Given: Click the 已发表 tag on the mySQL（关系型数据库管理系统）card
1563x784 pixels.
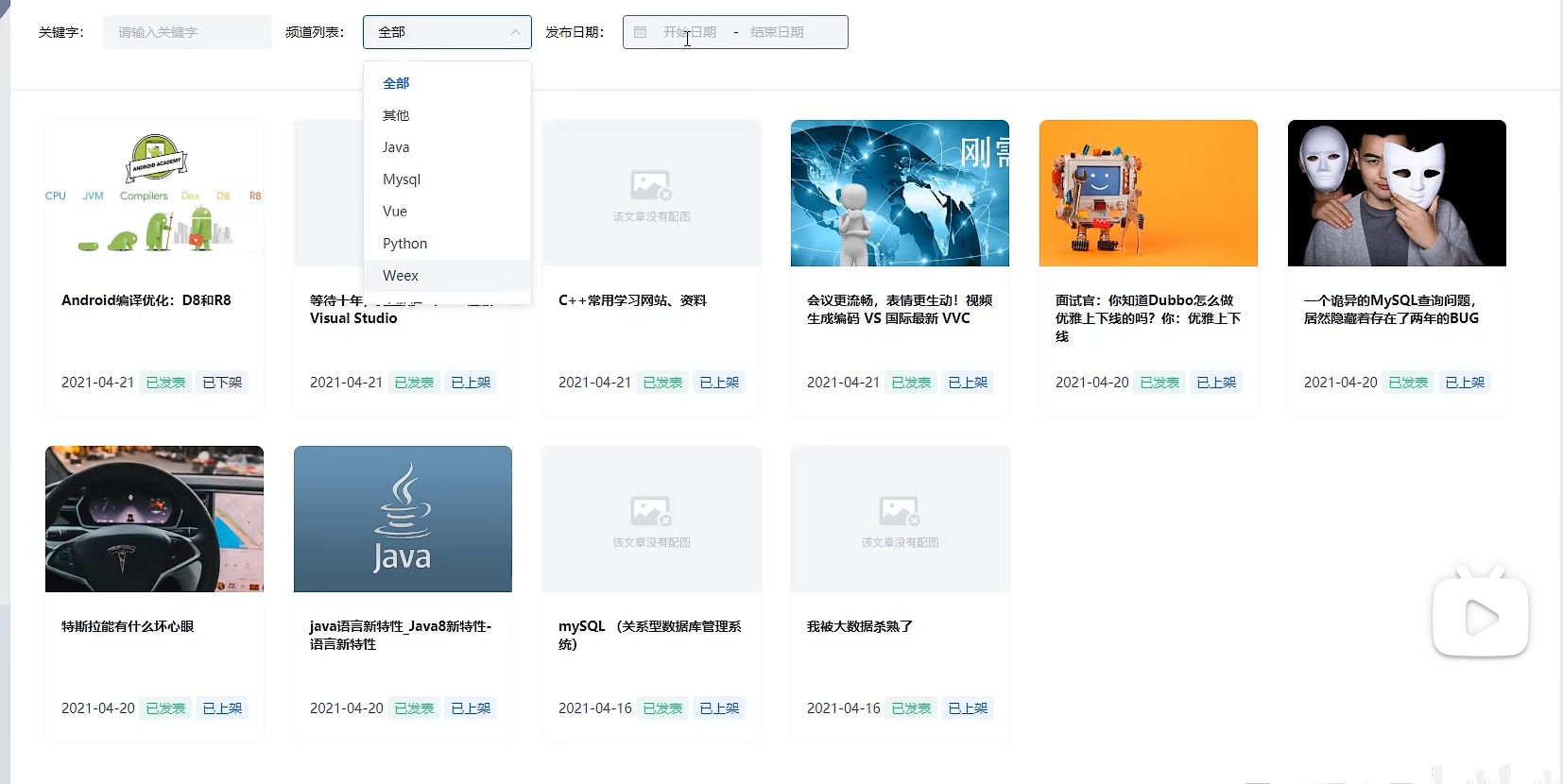Looking at the screenshot, I should pyautogui.click(x=662, y=708).
